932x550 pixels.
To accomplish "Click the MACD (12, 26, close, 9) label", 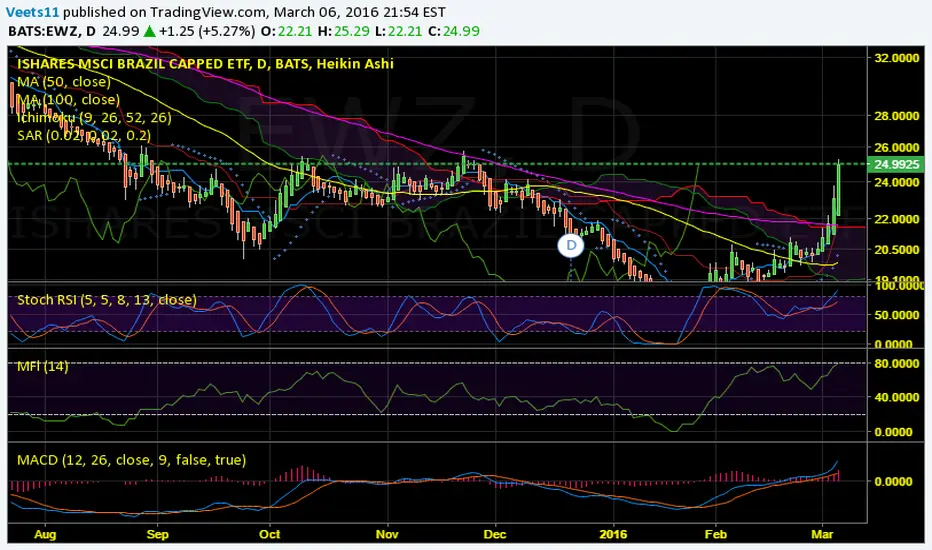I will [x=131, y=460].
